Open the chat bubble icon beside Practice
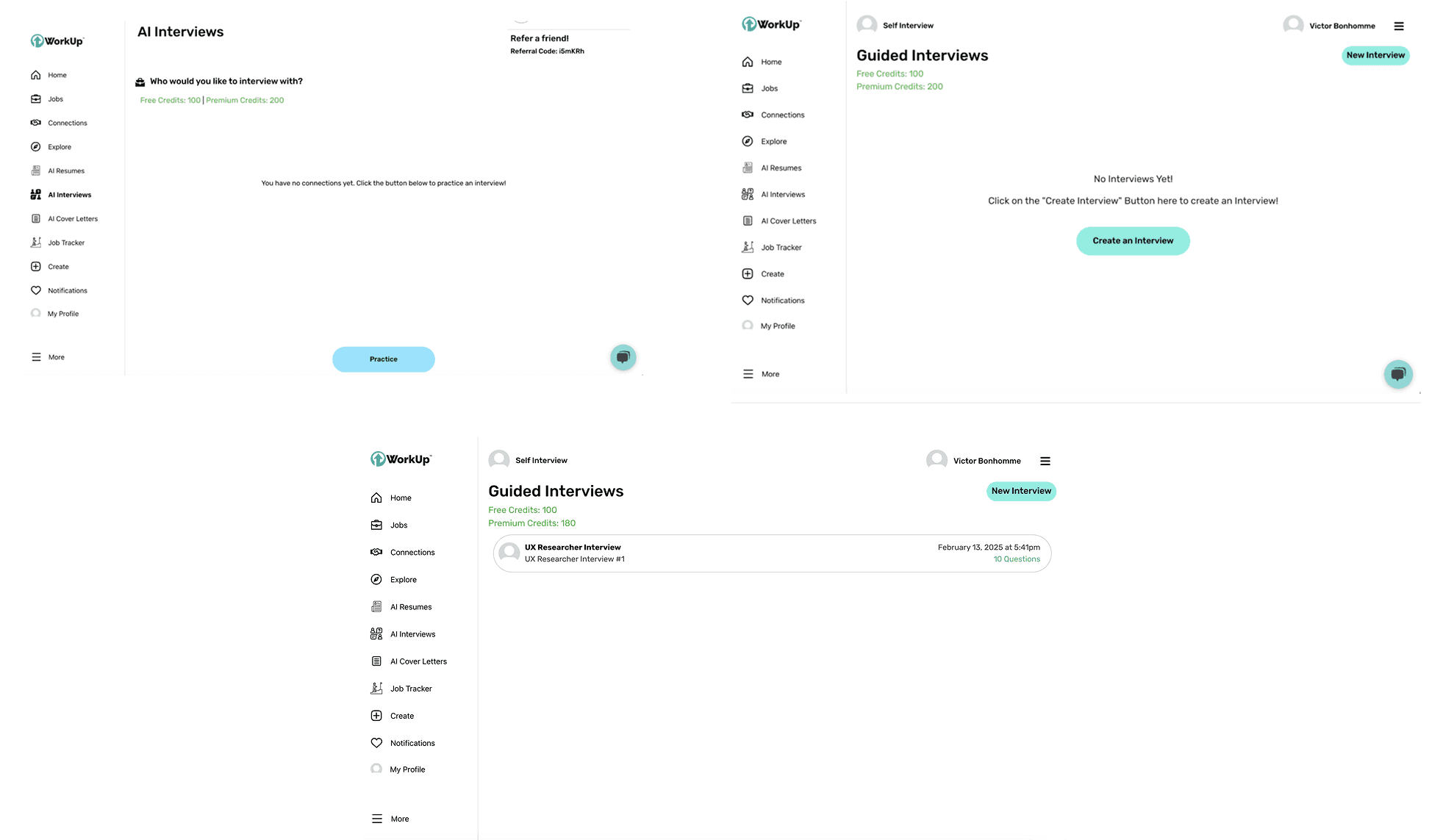 623,357
